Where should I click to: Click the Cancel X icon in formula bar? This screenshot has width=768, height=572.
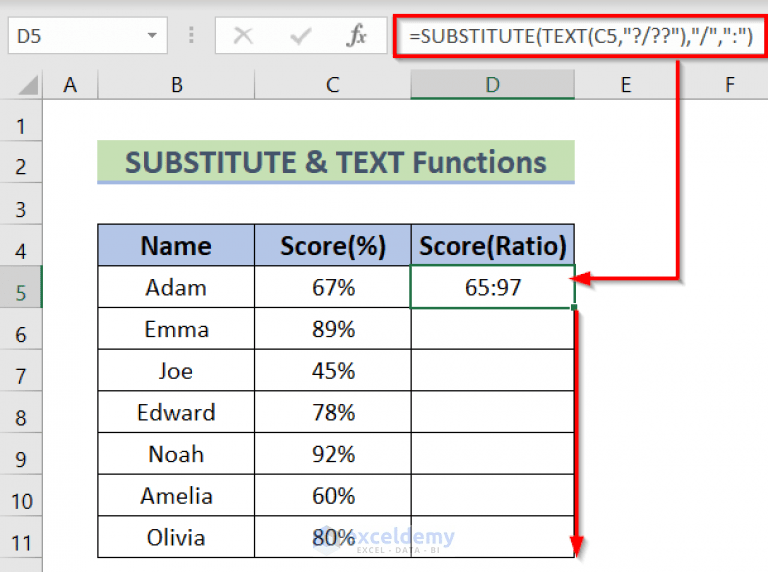click(x=243, y=36)
